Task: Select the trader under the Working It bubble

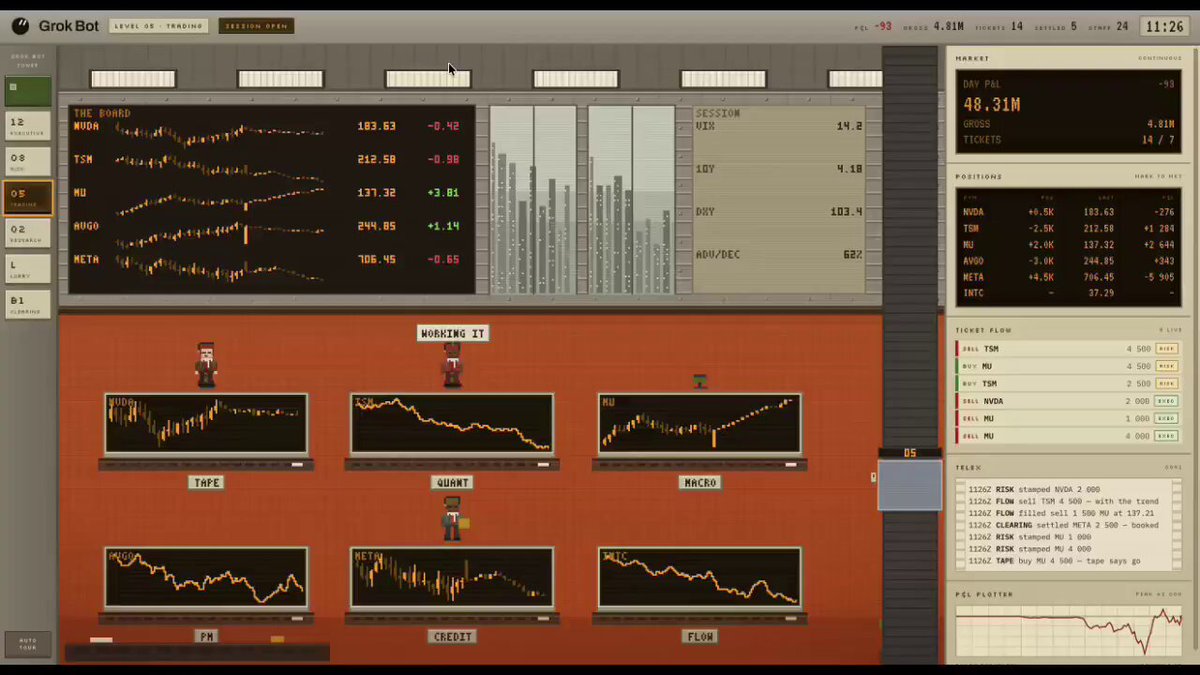Action: [452, 364]
